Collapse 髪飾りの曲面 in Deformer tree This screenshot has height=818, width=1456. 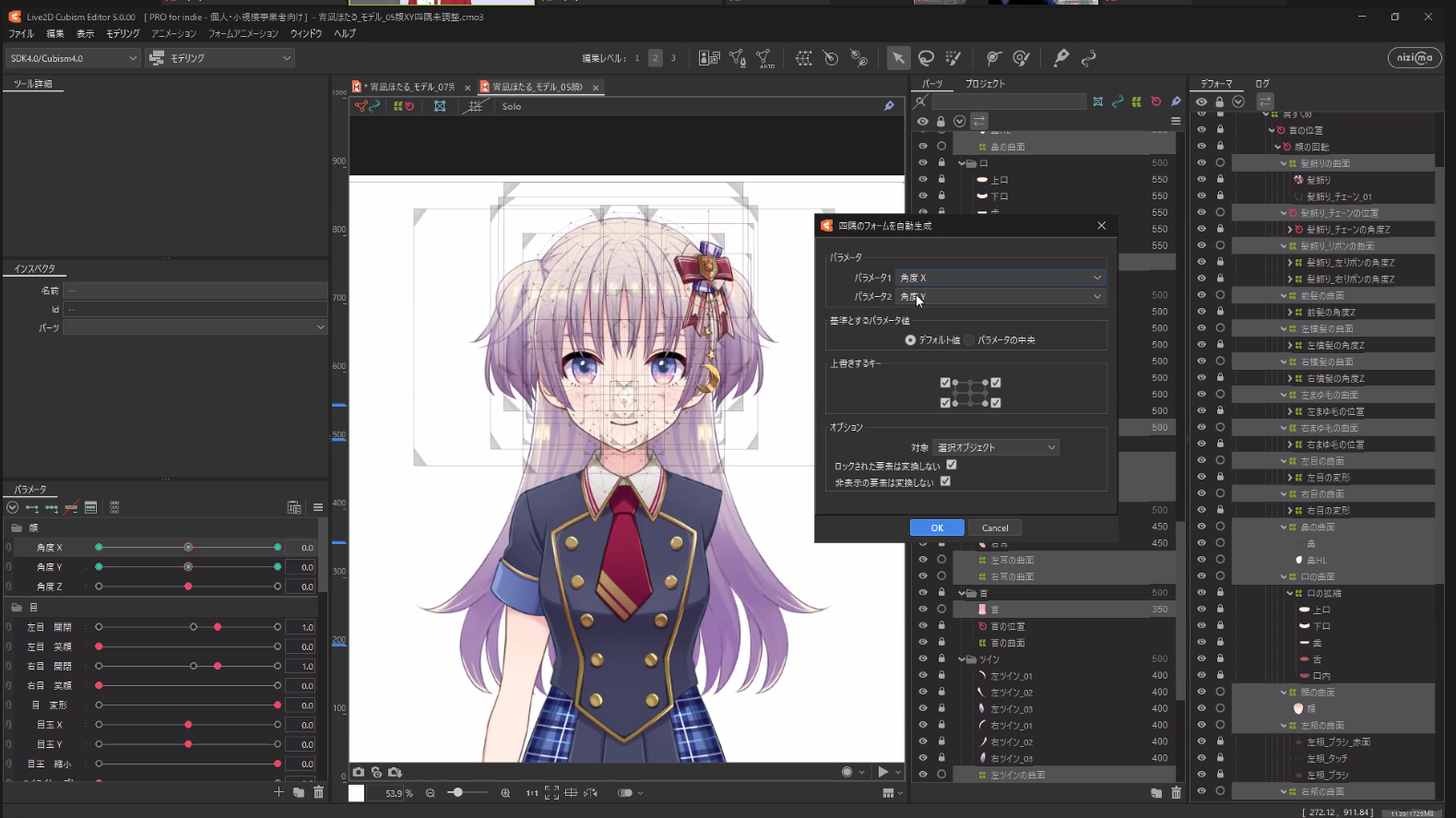1283,163
